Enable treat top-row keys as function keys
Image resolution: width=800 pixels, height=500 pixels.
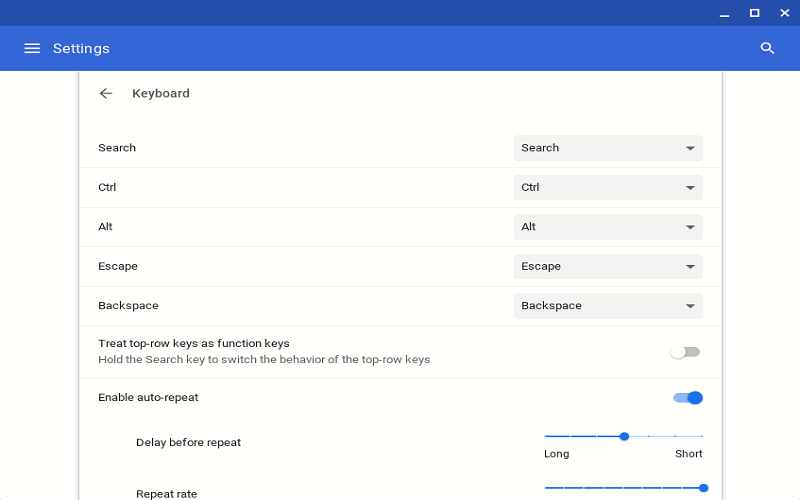[x=685, y=352]
